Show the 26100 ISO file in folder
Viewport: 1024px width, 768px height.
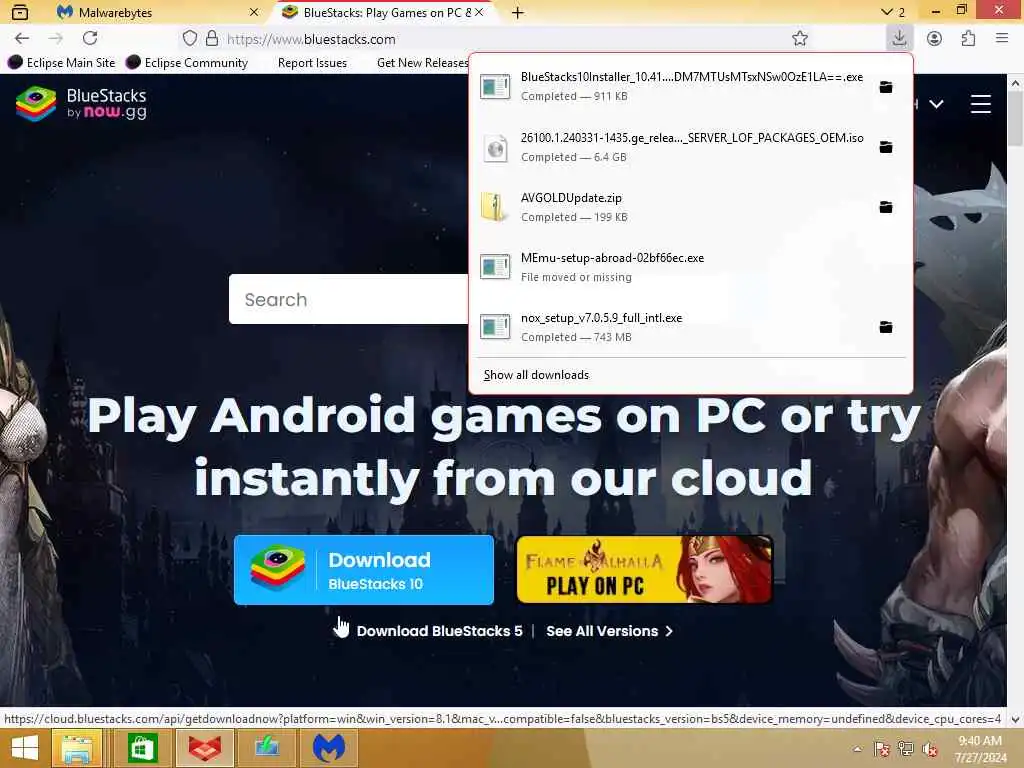coord(886,147)
